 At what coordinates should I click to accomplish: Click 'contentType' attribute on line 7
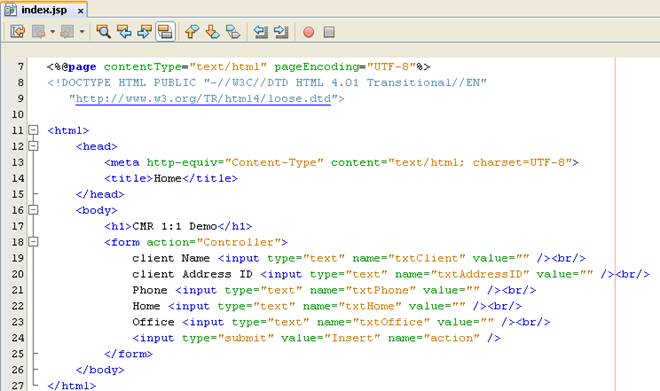pyautogui.click(x=143, y=67)
